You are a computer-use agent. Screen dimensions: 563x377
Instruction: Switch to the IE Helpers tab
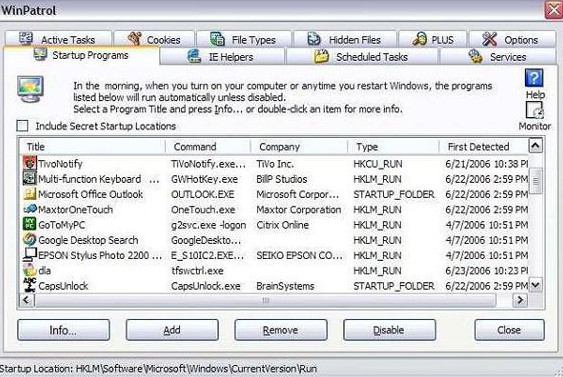click(222, 57)
